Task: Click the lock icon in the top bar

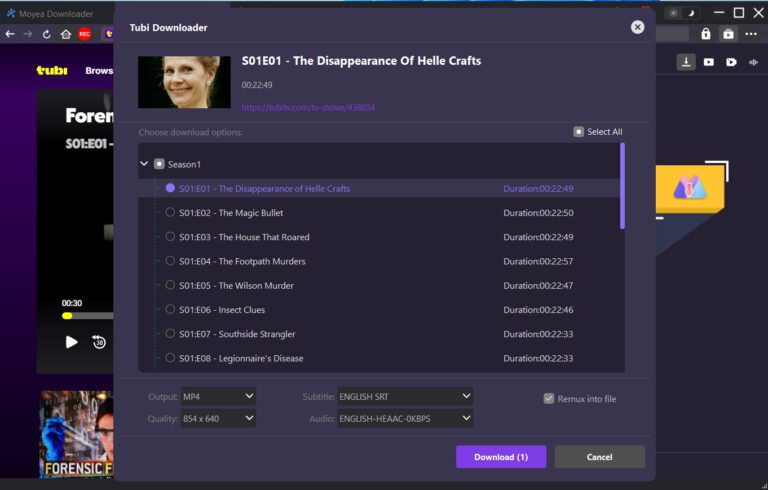Action: (x=705, y=33)
